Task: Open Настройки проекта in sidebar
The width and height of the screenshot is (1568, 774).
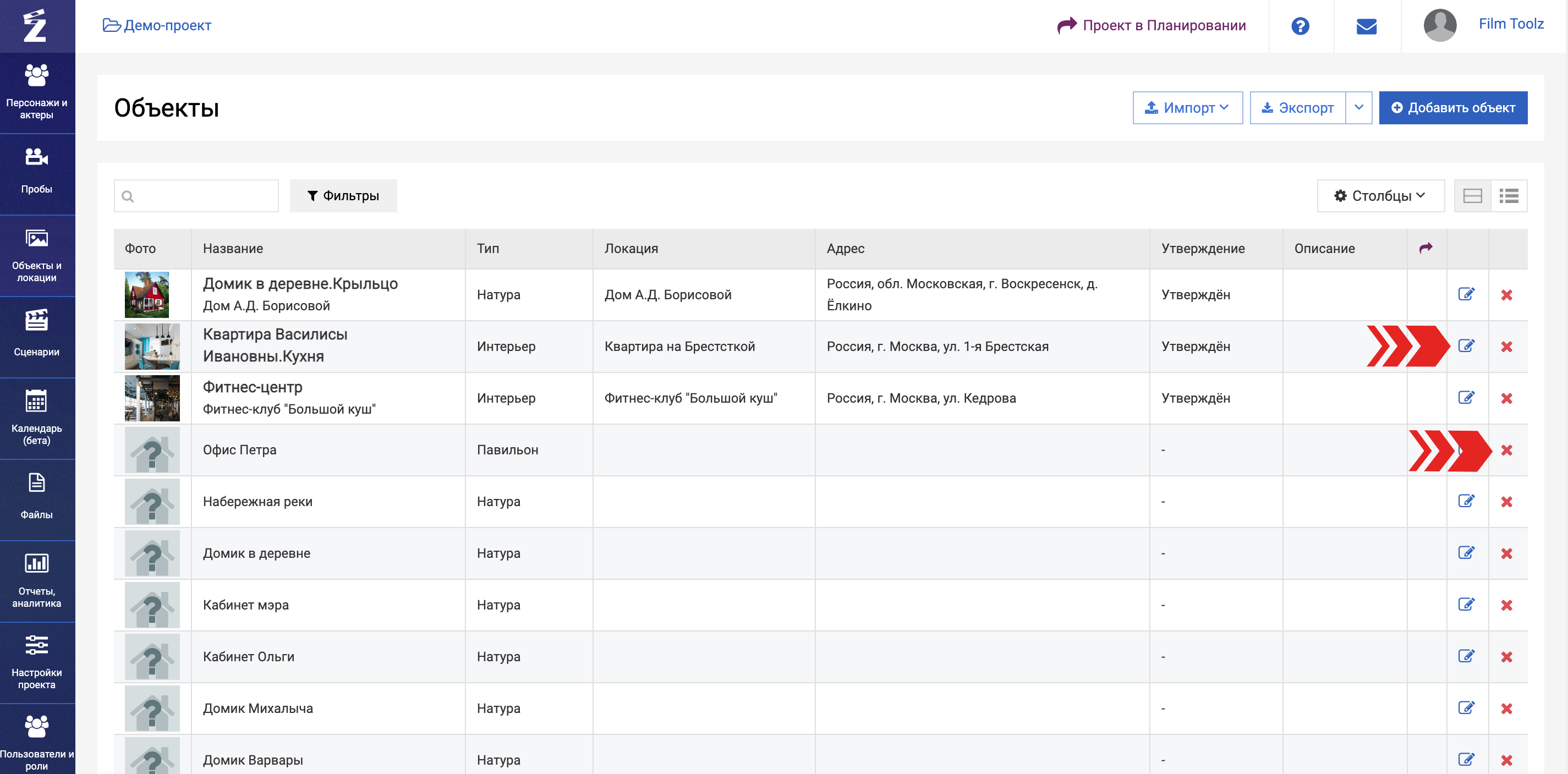Action: 36,662
